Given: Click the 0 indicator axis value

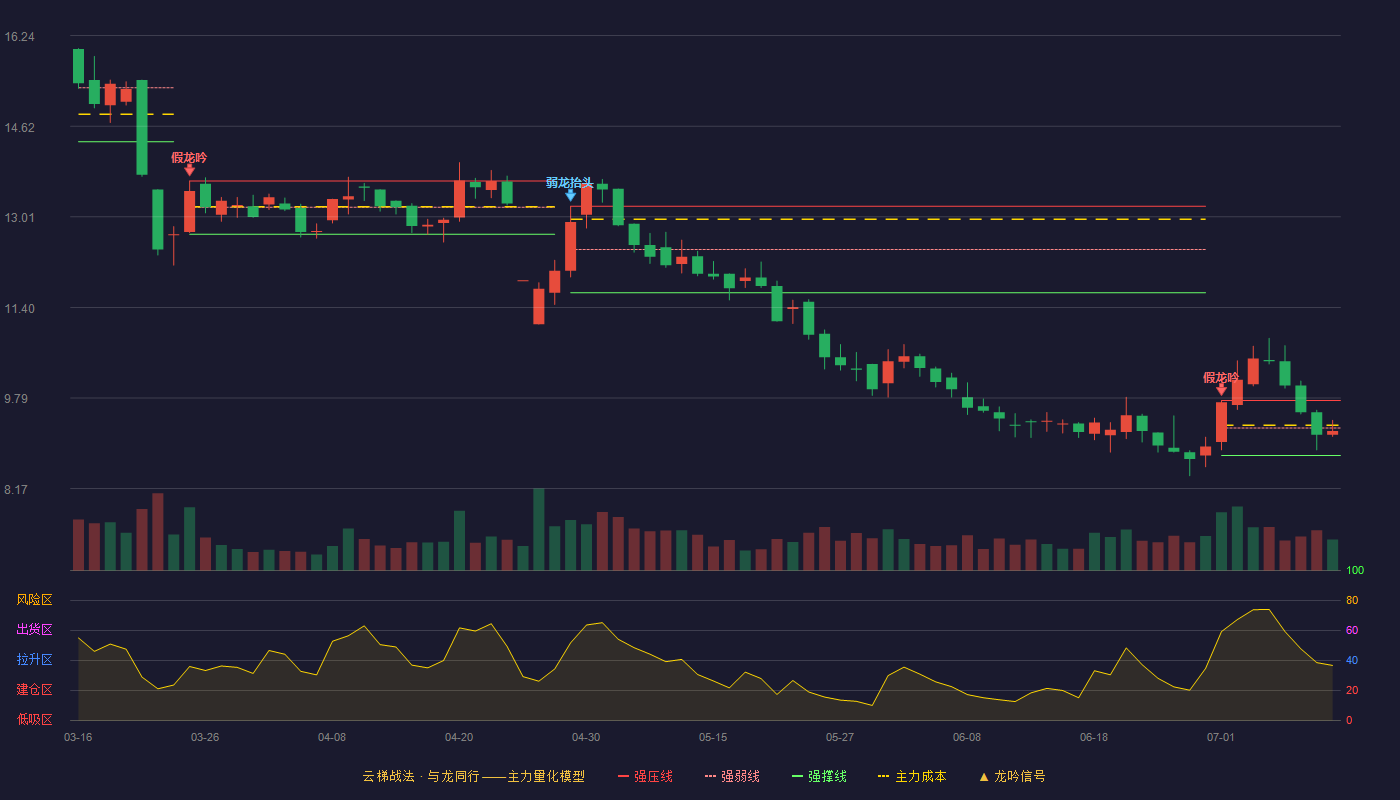Looking at the screenshot, I should [x=1349, y=720].
